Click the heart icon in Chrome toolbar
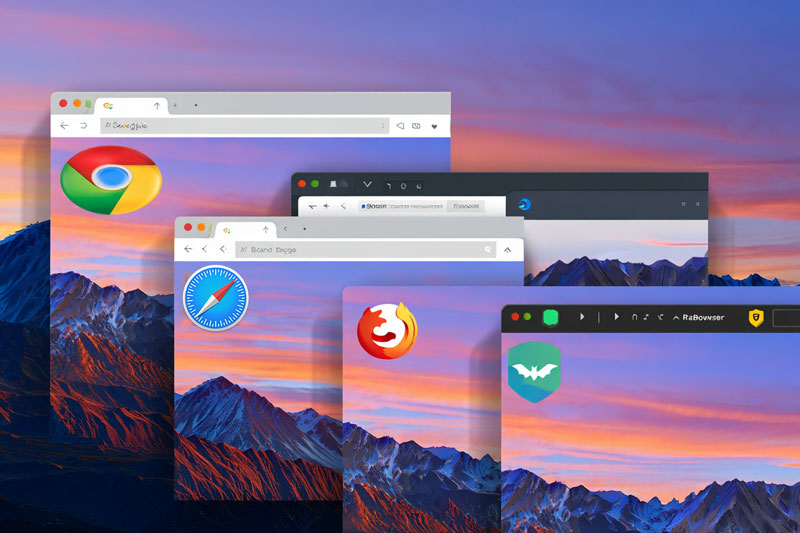 (x=434, y=126)
